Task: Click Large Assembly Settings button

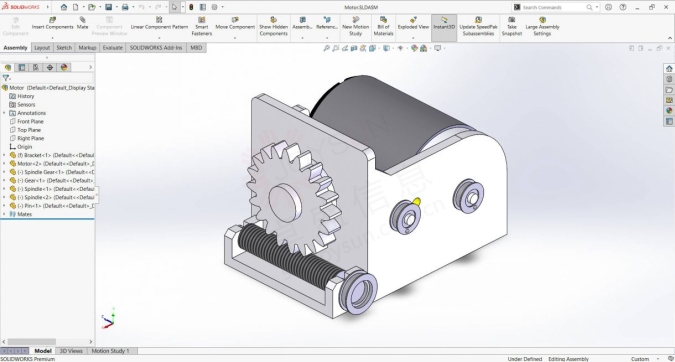Action: 542,26
